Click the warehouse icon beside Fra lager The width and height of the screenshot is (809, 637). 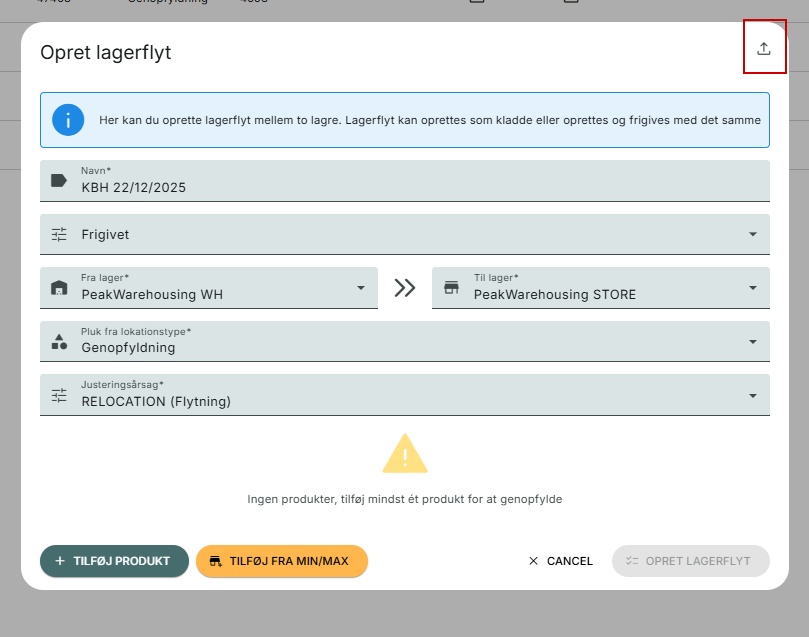[59, 287]
